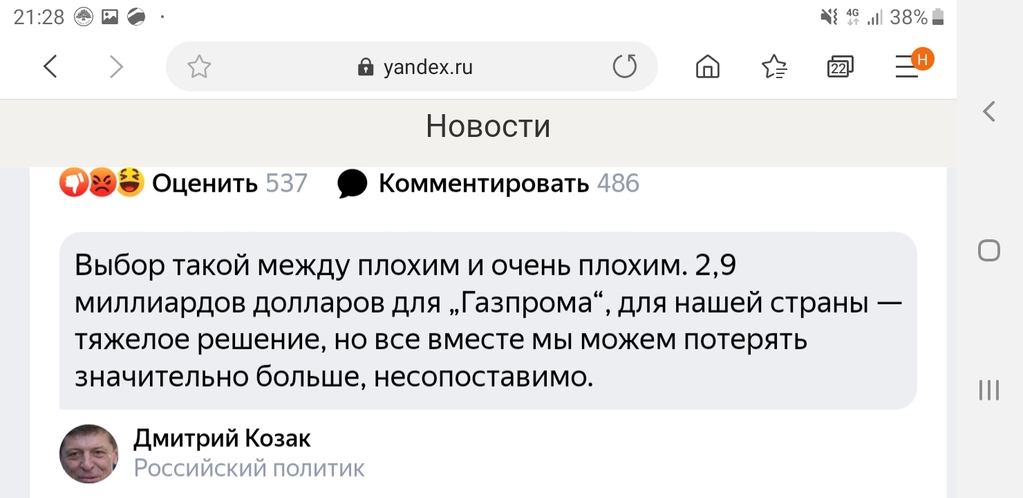Open the Новости section header

coord(488,127)
